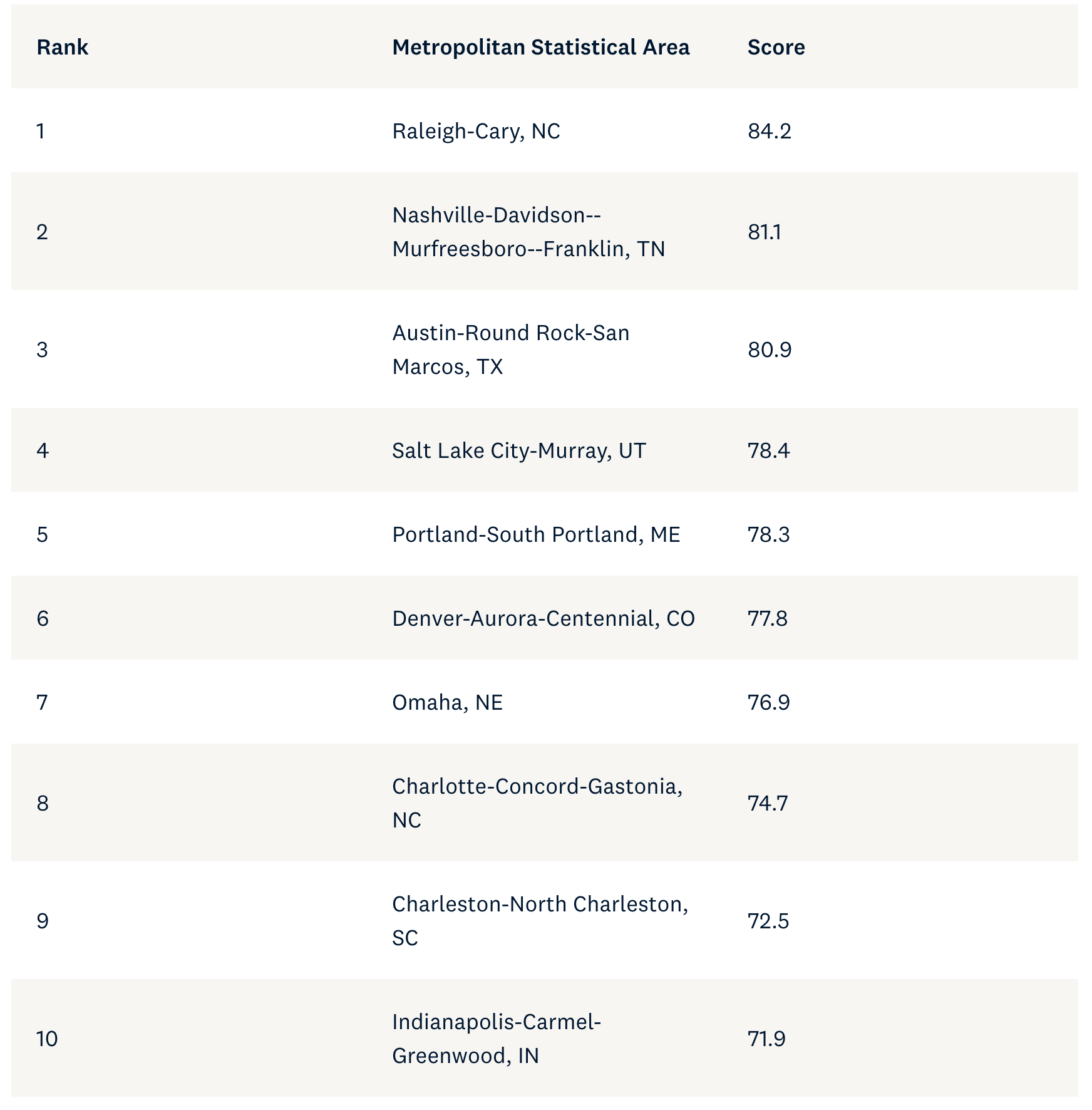
Task: Click rank number 10
Action: point(47,1039)
